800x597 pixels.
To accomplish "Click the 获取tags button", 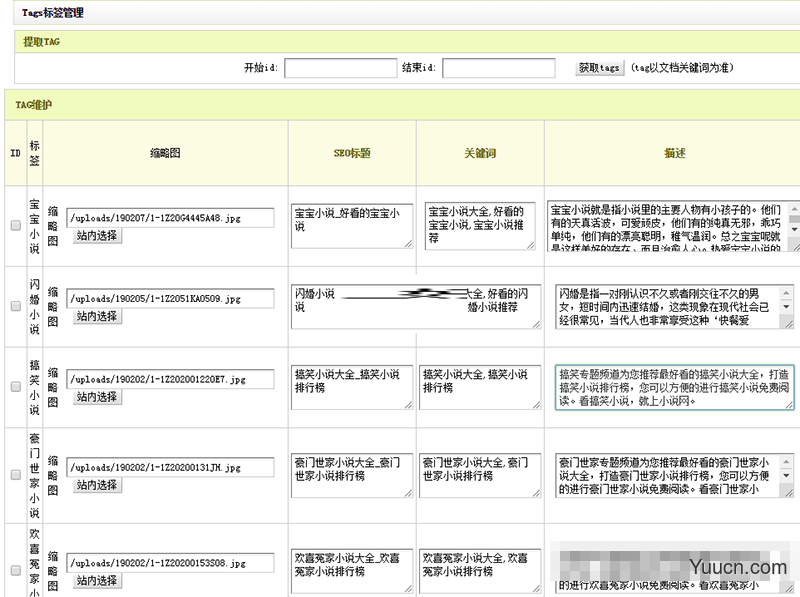I will [600, 68].
